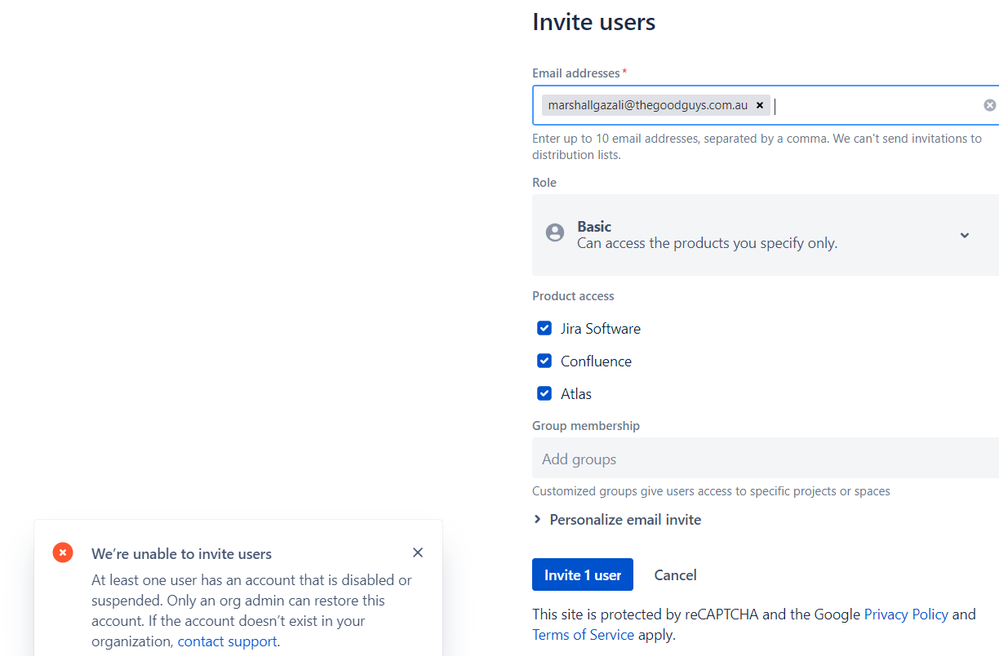Click the Invite 1 user button
The width and height of the screenshot is (999, 656).
click(x=582, y=575)
